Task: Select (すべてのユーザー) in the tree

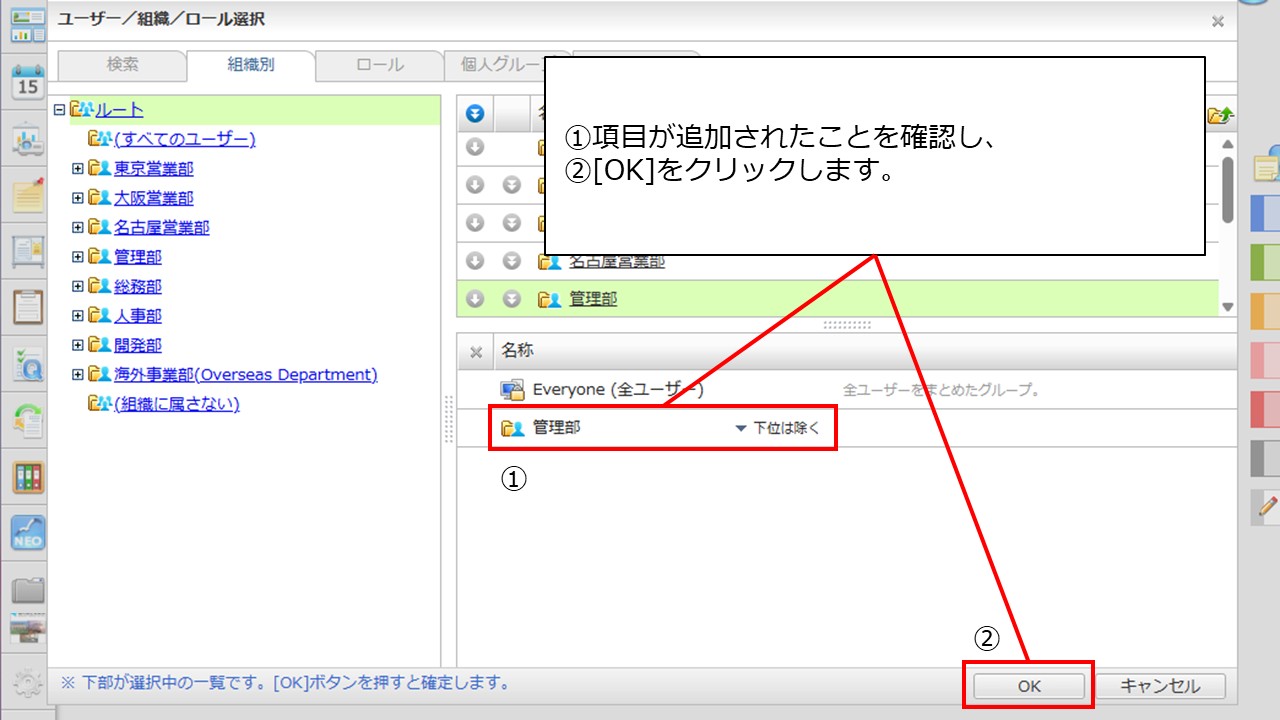Action: coord(184,139)
